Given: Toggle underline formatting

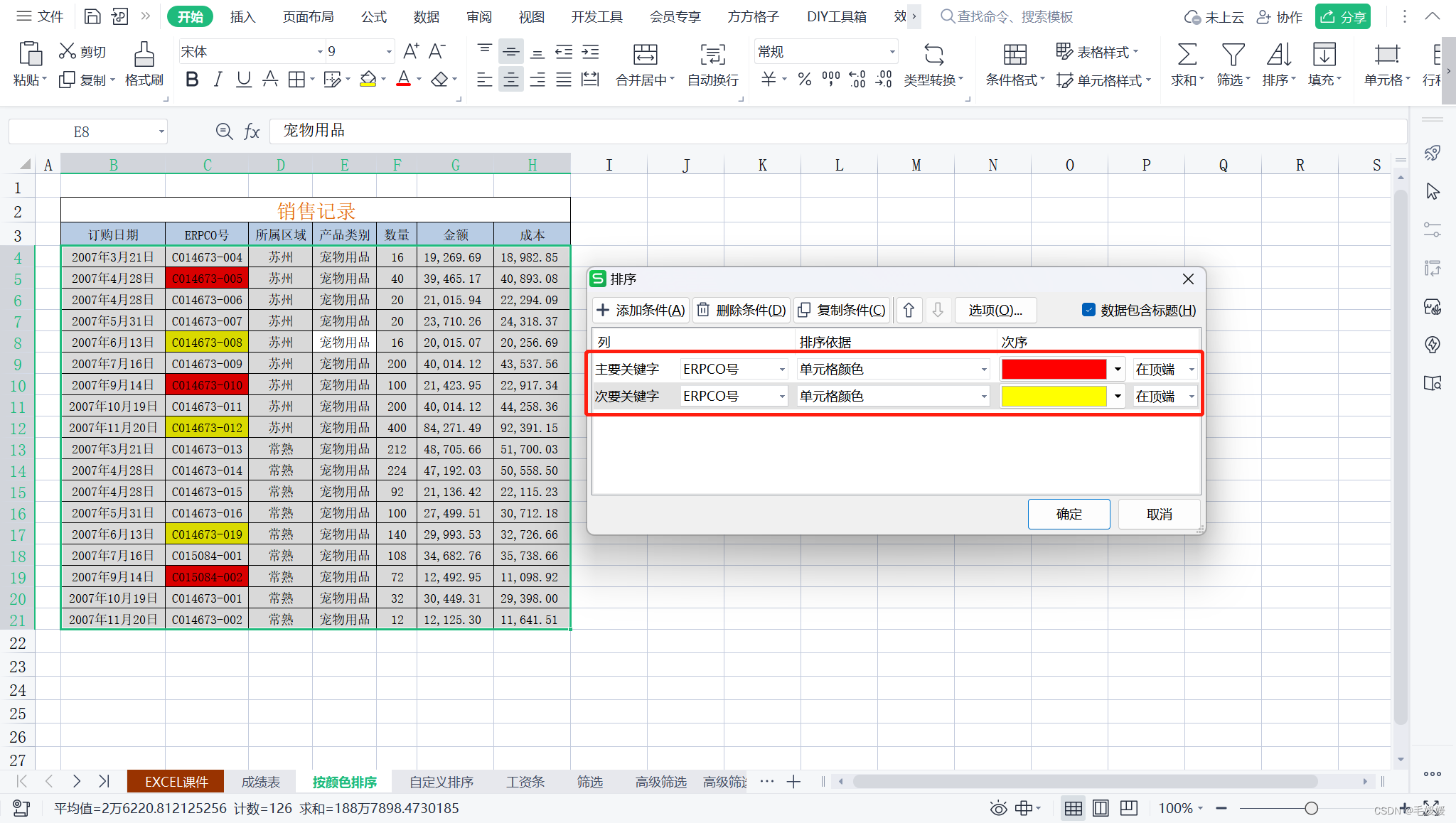Looking at the screenshot, I should [243, 79].
